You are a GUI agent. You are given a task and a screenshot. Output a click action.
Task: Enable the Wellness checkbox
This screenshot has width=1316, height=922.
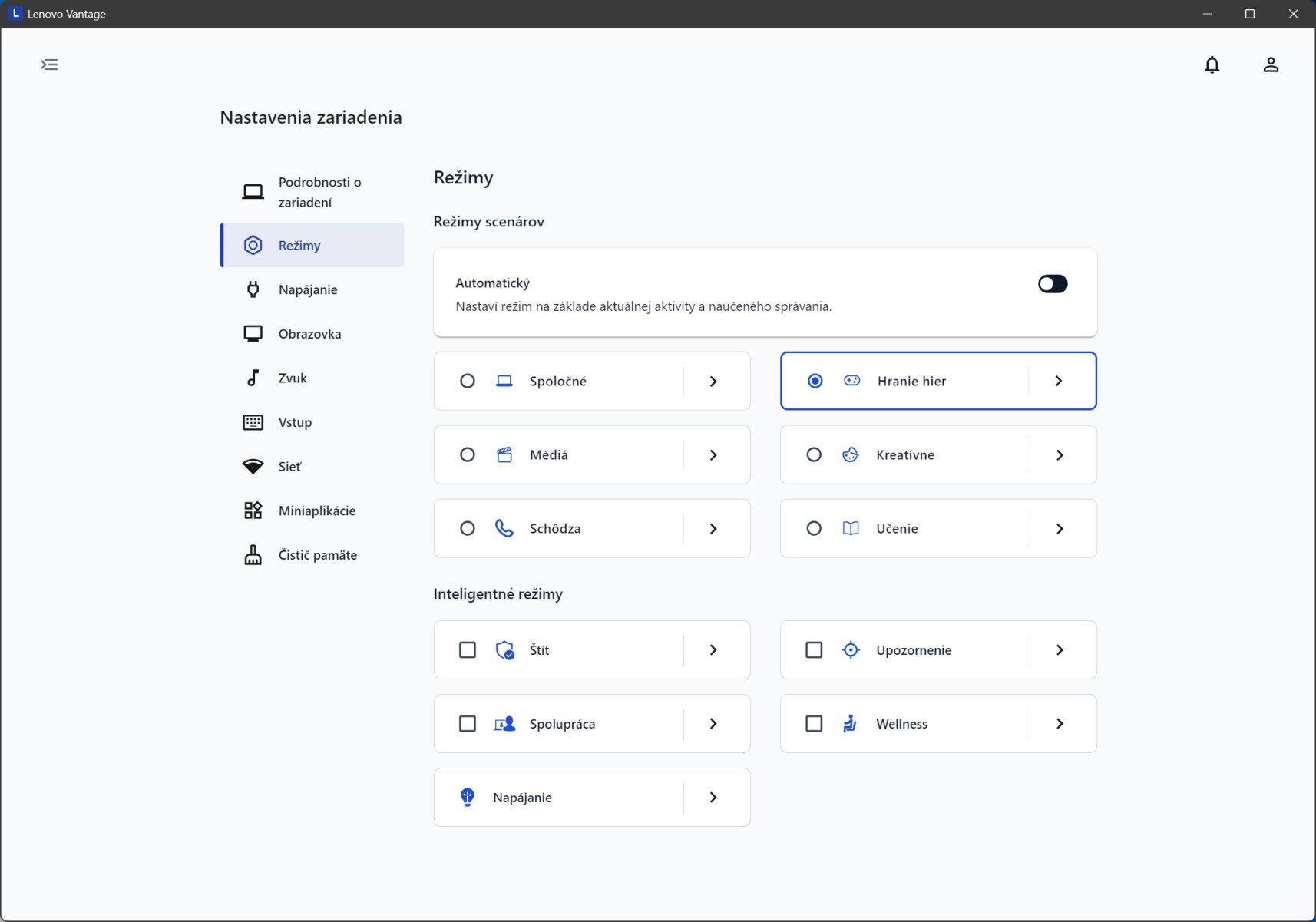coord(814,724)
